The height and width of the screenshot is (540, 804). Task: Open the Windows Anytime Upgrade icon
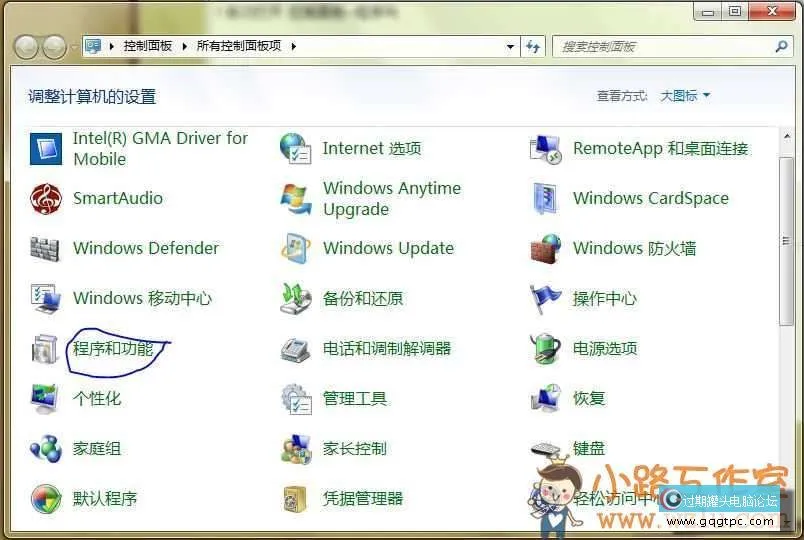(295, 198)
